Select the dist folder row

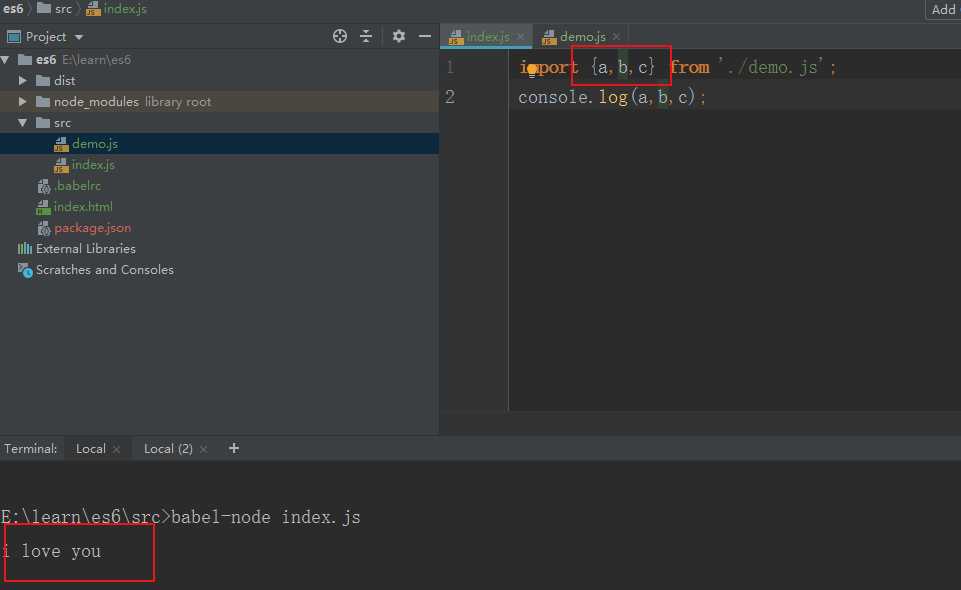pyautogui.click(x=219, y=80)
